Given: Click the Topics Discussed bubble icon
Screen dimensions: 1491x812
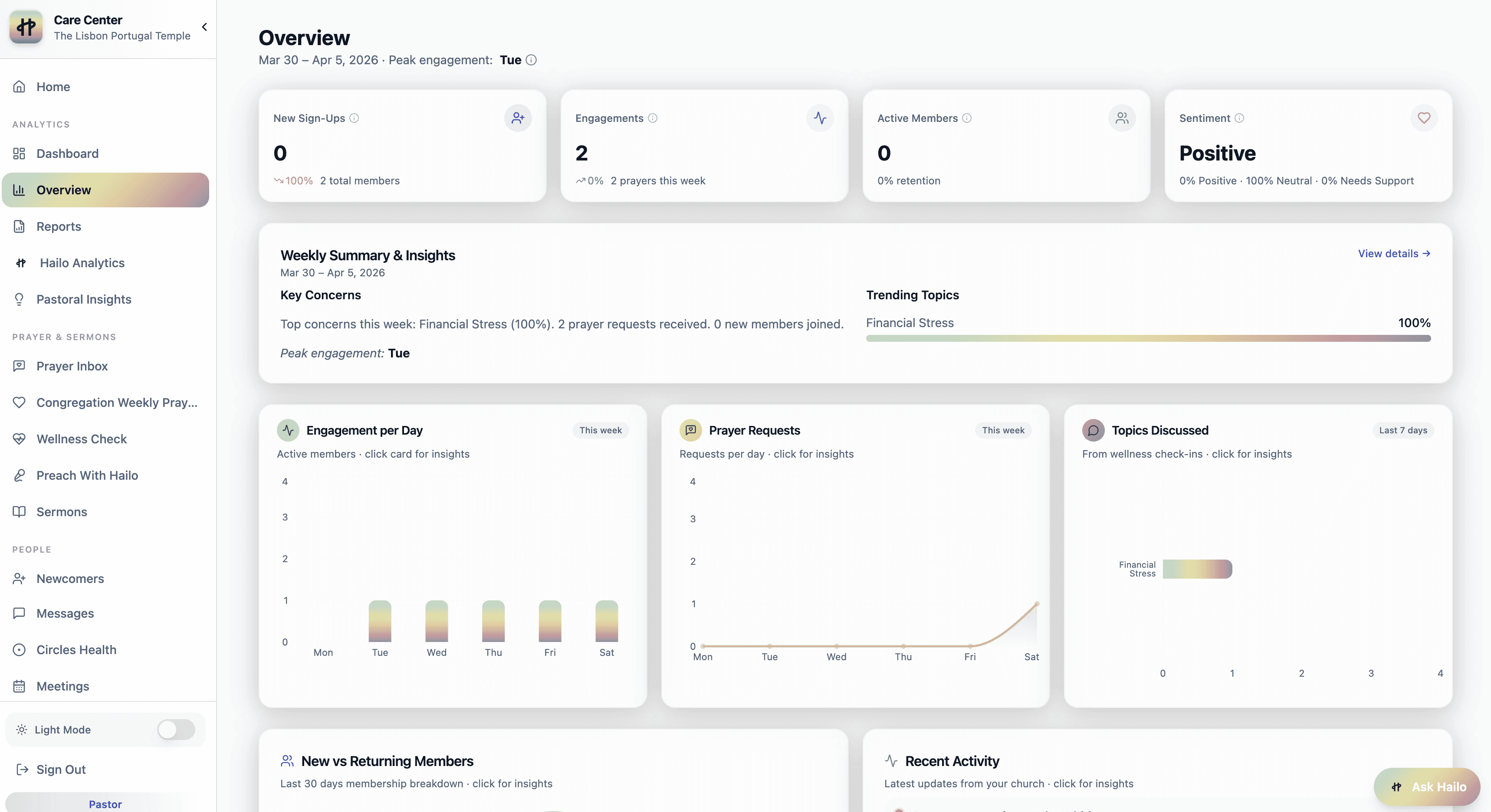Looking at the screenshot, I should [x=1093, y=430].
